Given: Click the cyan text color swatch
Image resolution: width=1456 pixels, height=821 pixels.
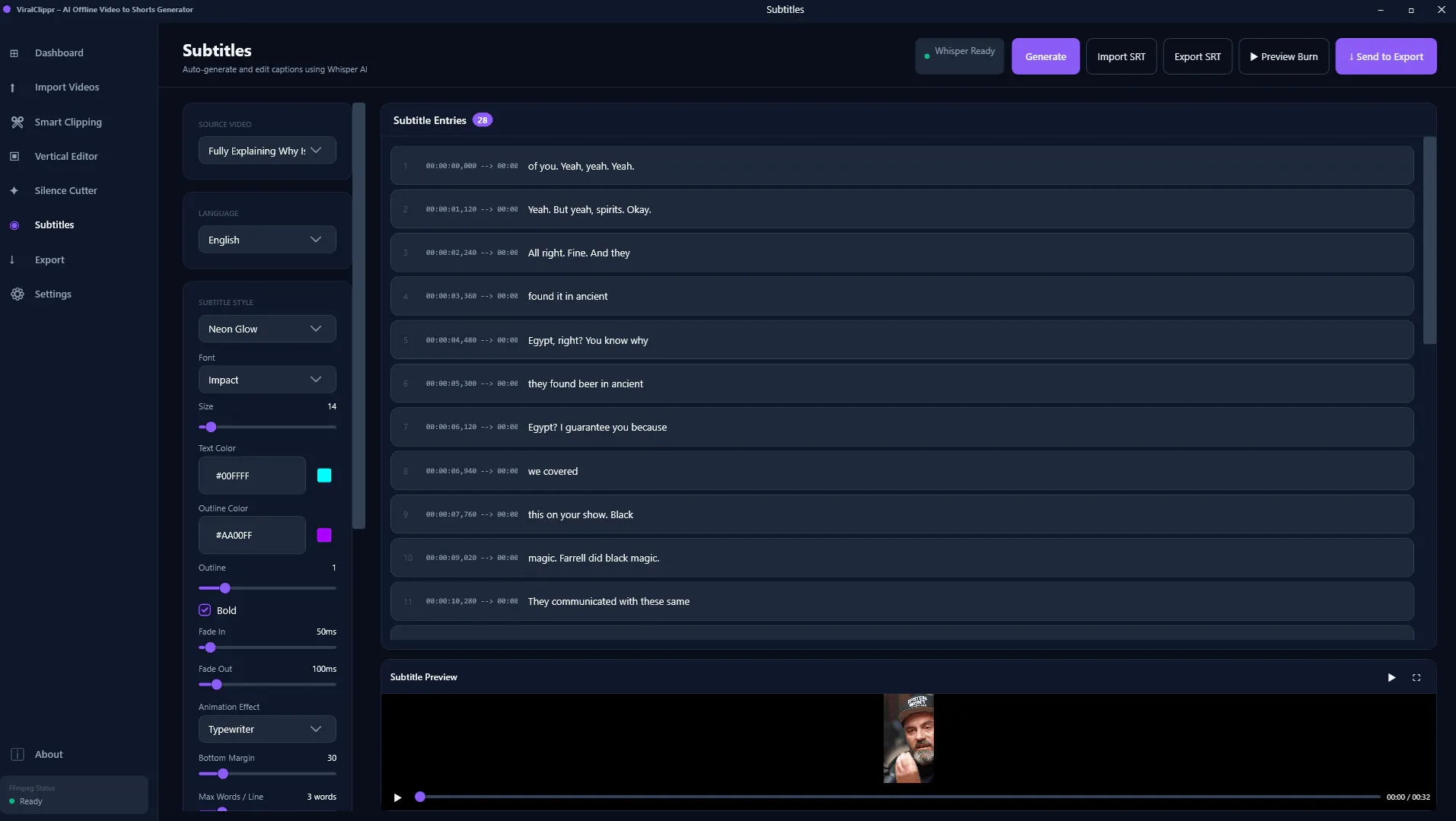Looking at the screenshot, I should point(324,476).
